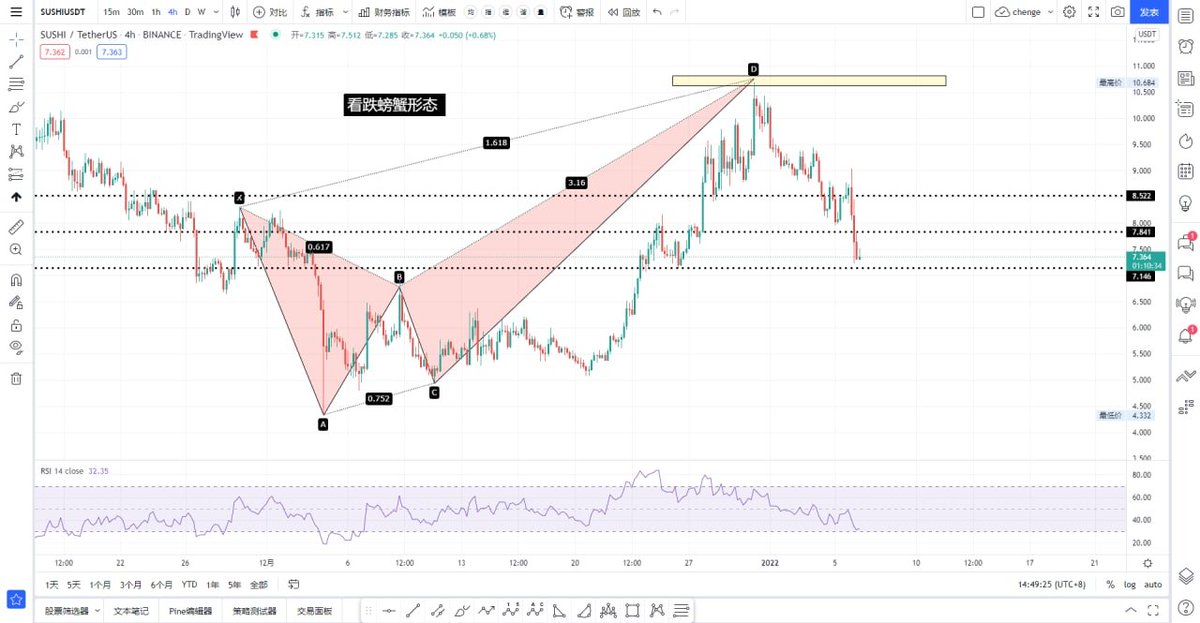
Task: Open chart settings gear
Action: 1070,12
